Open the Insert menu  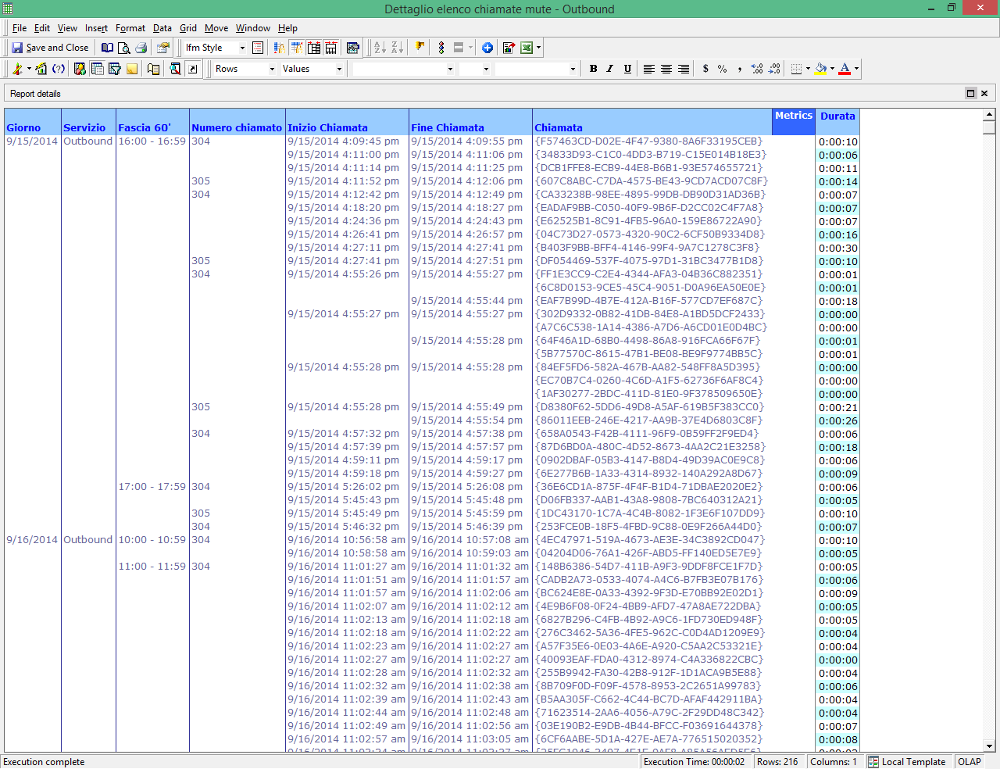pos(96,28)
